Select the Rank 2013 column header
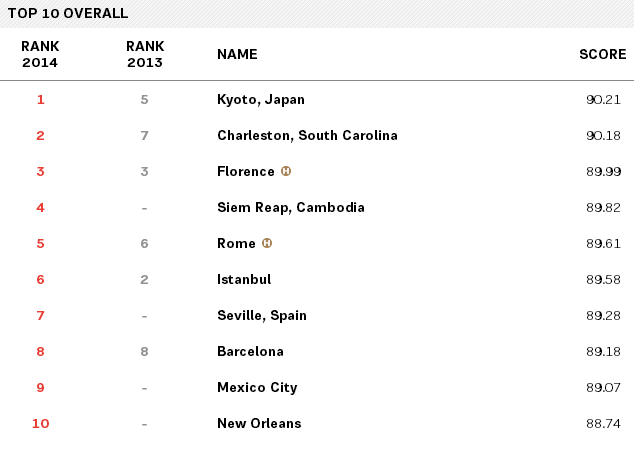 [x=145, y=54]
